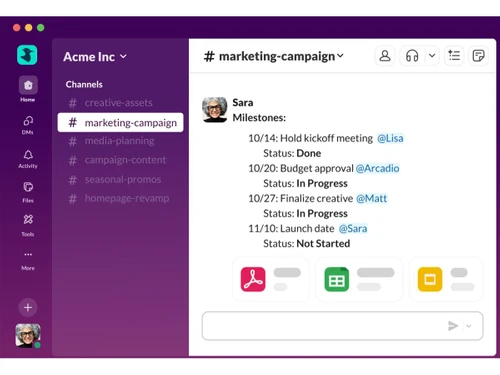Expand the Acme Inc workspace menu
The width and height of the screenshot is (500, 375).
95,57
